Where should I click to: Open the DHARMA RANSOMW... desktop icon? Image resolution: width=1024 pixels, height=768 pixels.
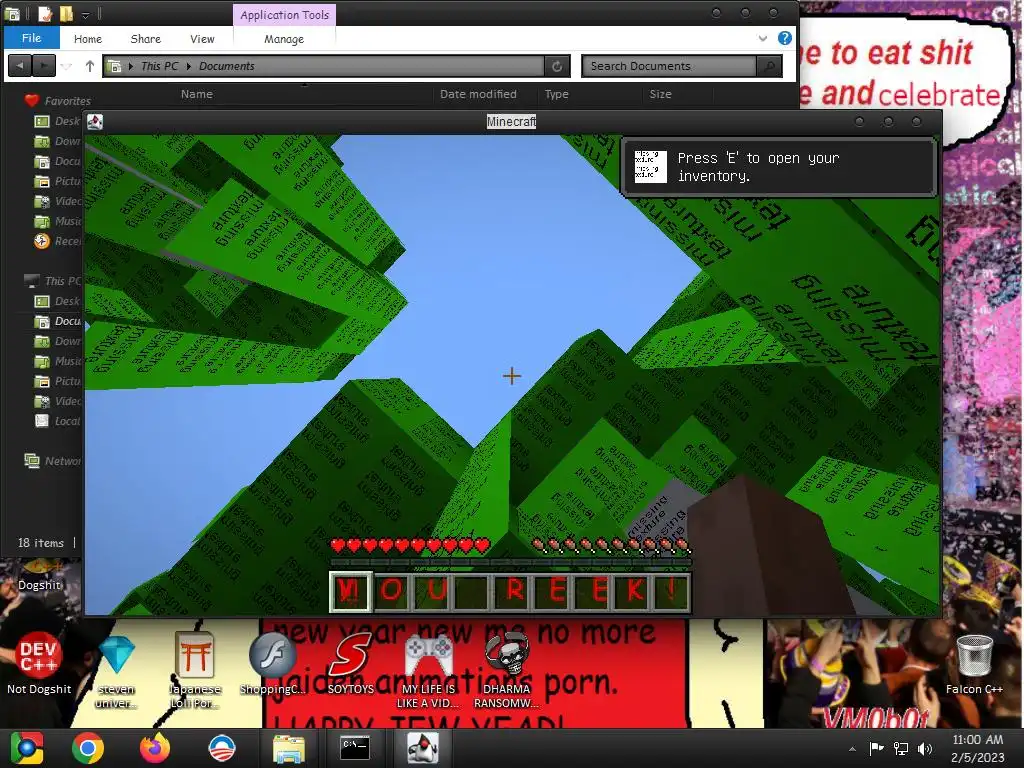506,673
